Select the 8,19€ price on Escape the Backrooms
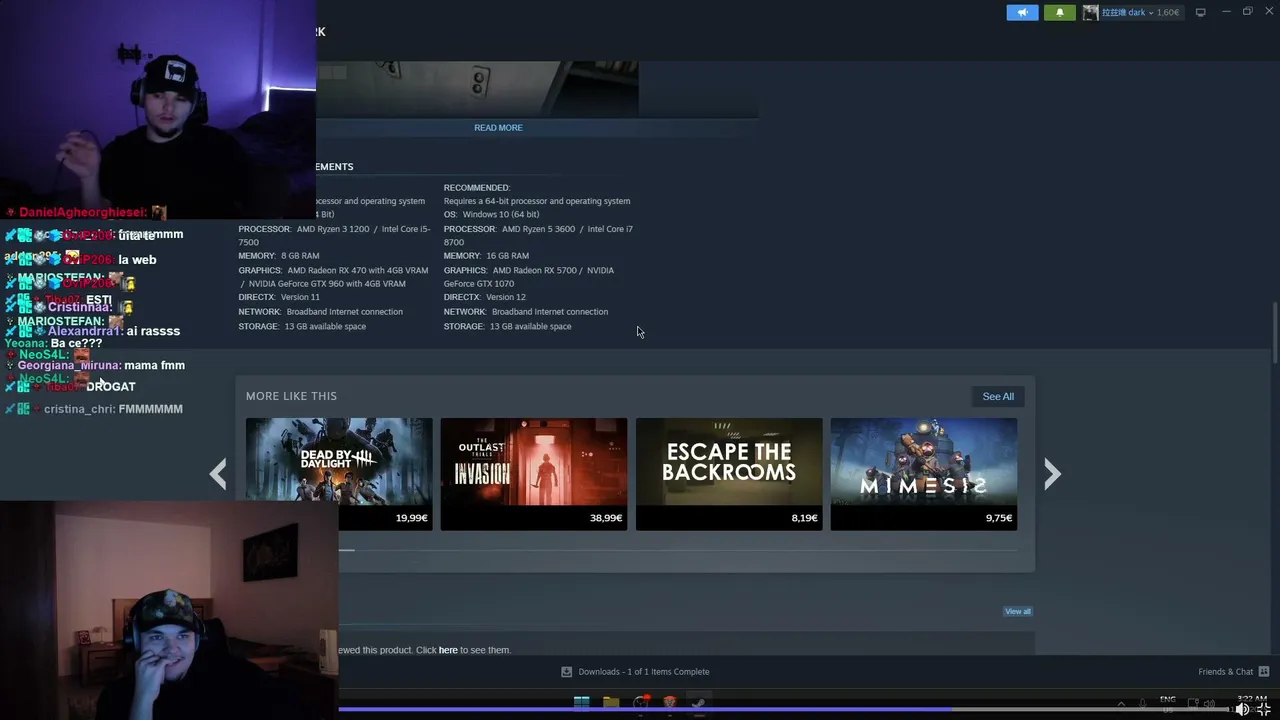Screen dimensions: 1280x720 [804, 518]
